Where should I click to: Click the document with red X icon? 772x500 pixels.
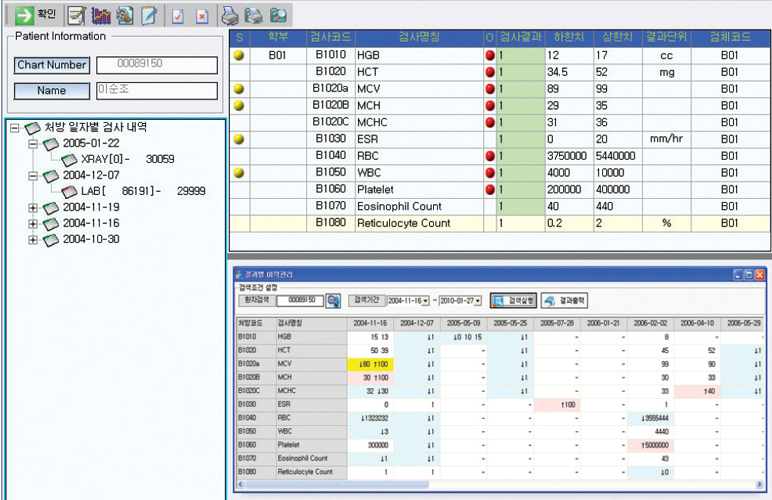(x=202, y=16)
